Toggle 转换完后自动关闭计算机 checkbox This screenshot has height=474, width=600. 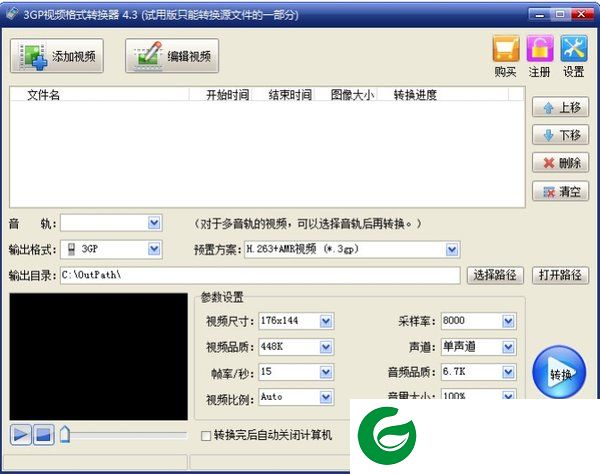(x=206, y=436)
